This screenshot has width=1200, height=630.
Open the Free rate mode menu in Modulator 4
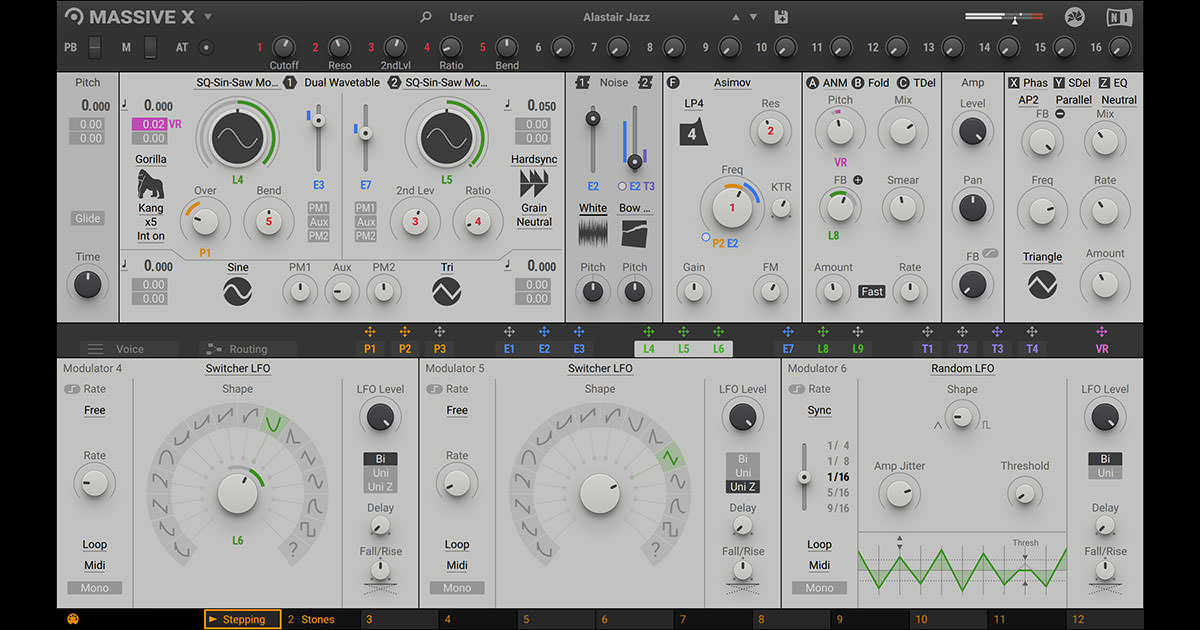95,411
